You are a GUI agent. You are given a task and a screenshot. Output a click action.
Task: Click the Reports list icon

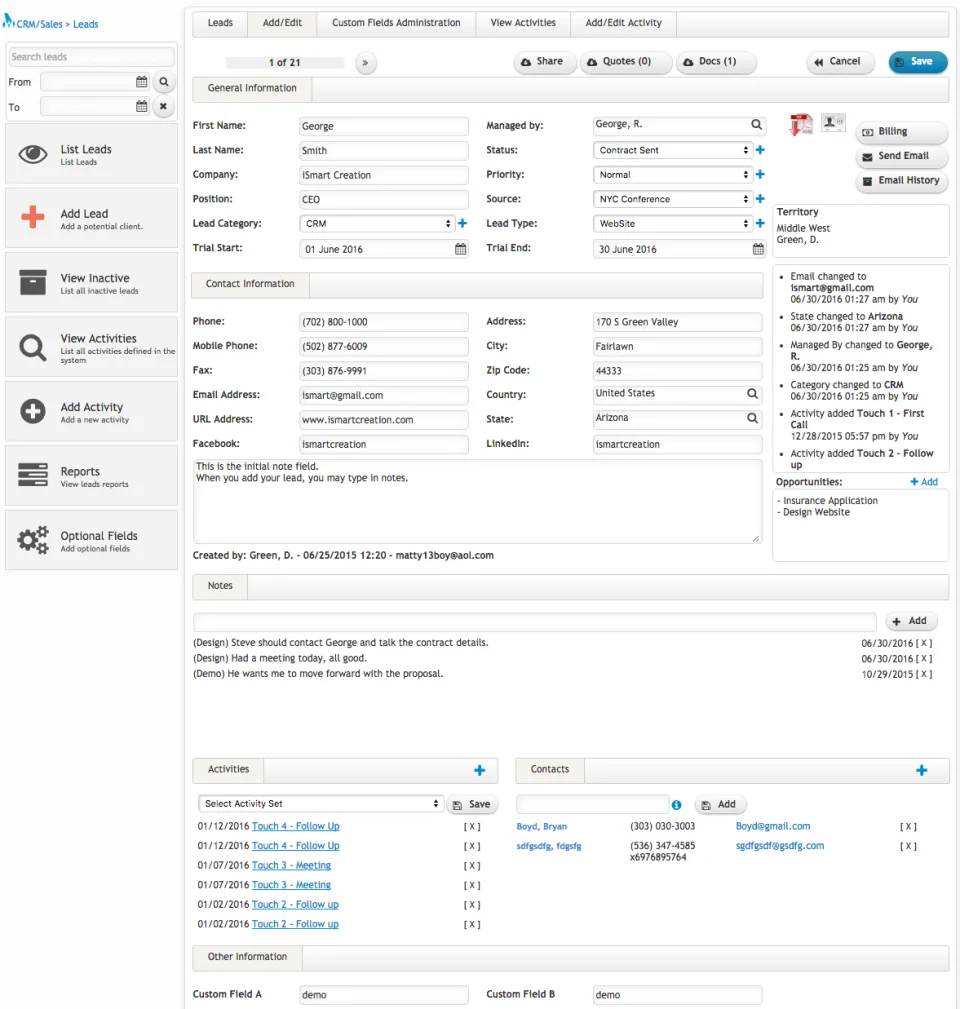coord(33,475)
